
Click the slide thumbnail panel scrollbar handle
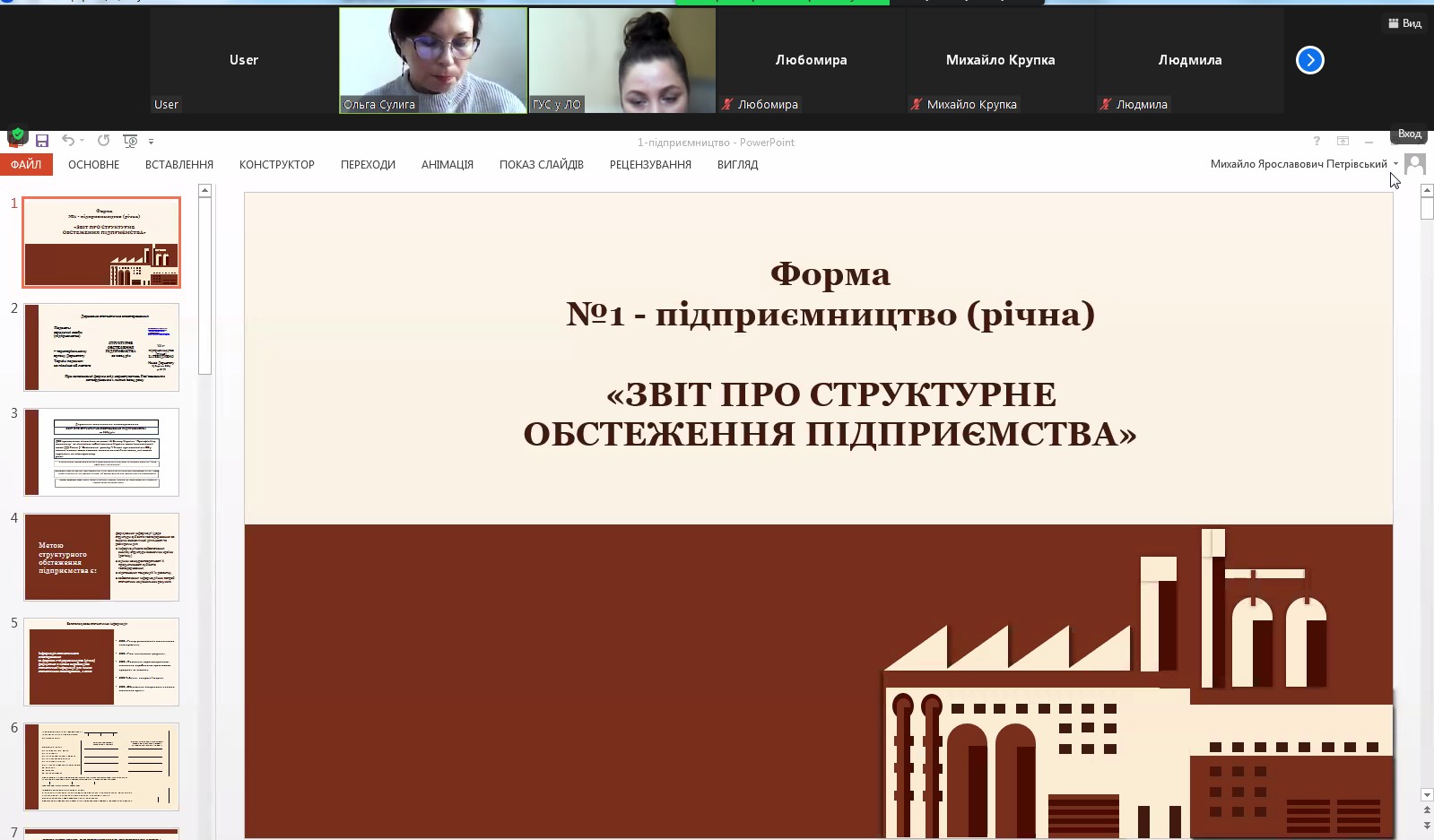(x=204, y=285)
